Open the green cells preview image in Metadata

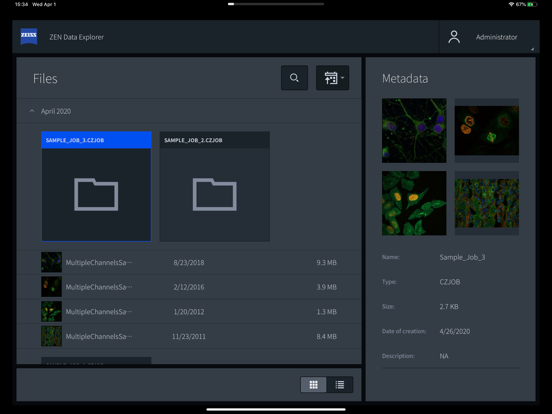click(x=414, y=203)
